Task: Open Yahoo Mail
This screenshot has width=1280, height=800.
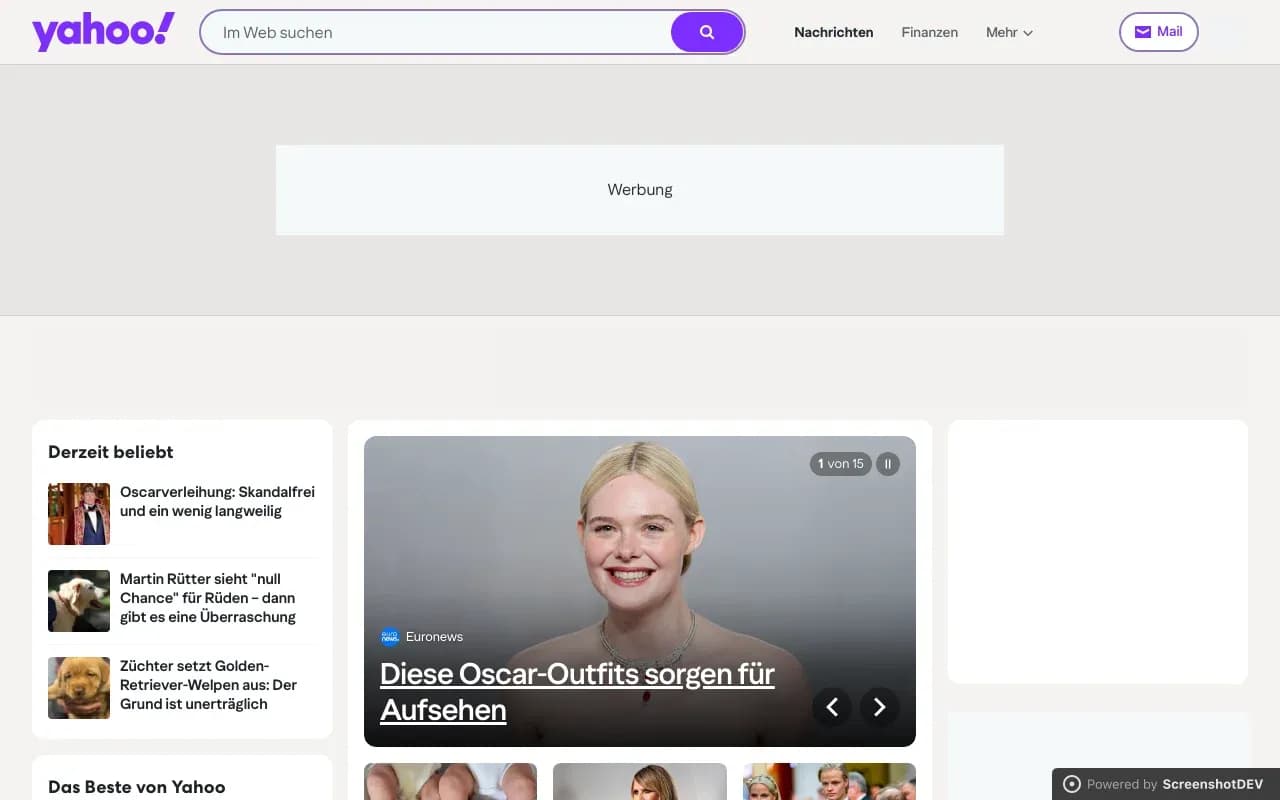Action: [x=1158, y=32]
